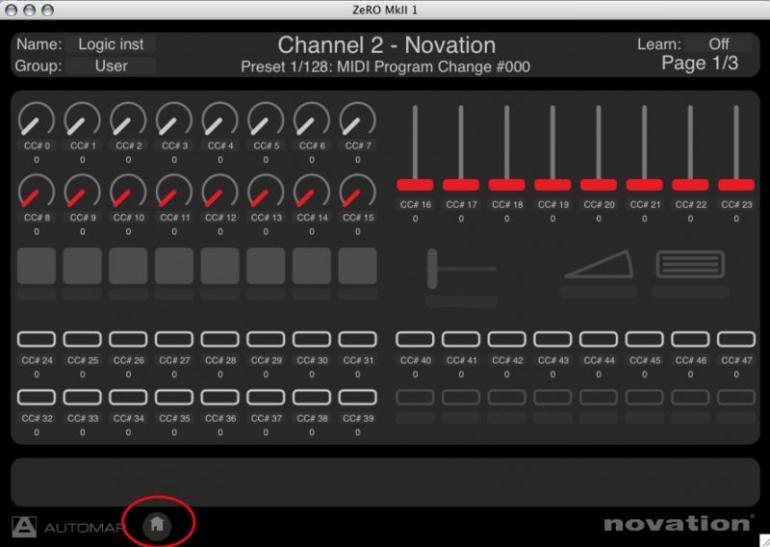
Task: Click Preset 1/128 MIDI Program Change text
Action: point(385,67)
